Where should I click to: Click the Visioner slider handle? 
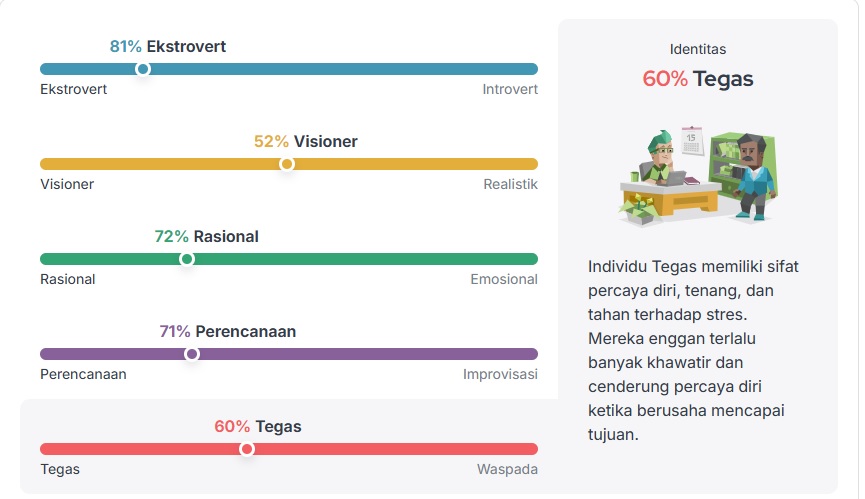coord(287,164)
